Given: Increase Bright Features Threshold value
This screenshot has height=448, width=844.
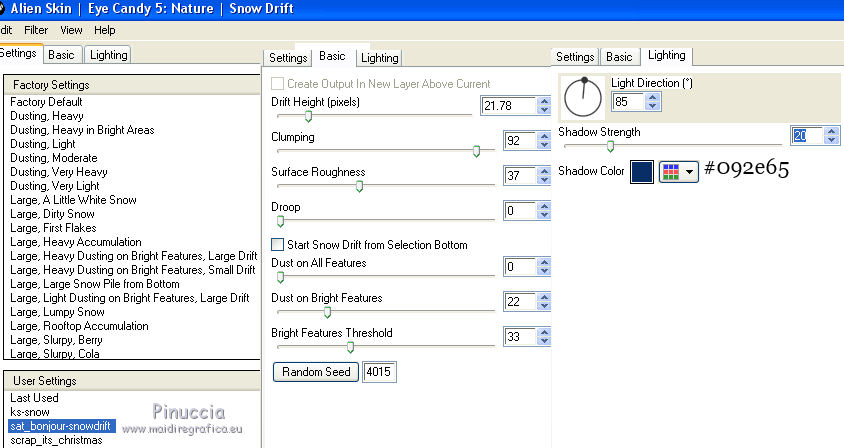Looking at the screenshot, I should tap(544, 332).
